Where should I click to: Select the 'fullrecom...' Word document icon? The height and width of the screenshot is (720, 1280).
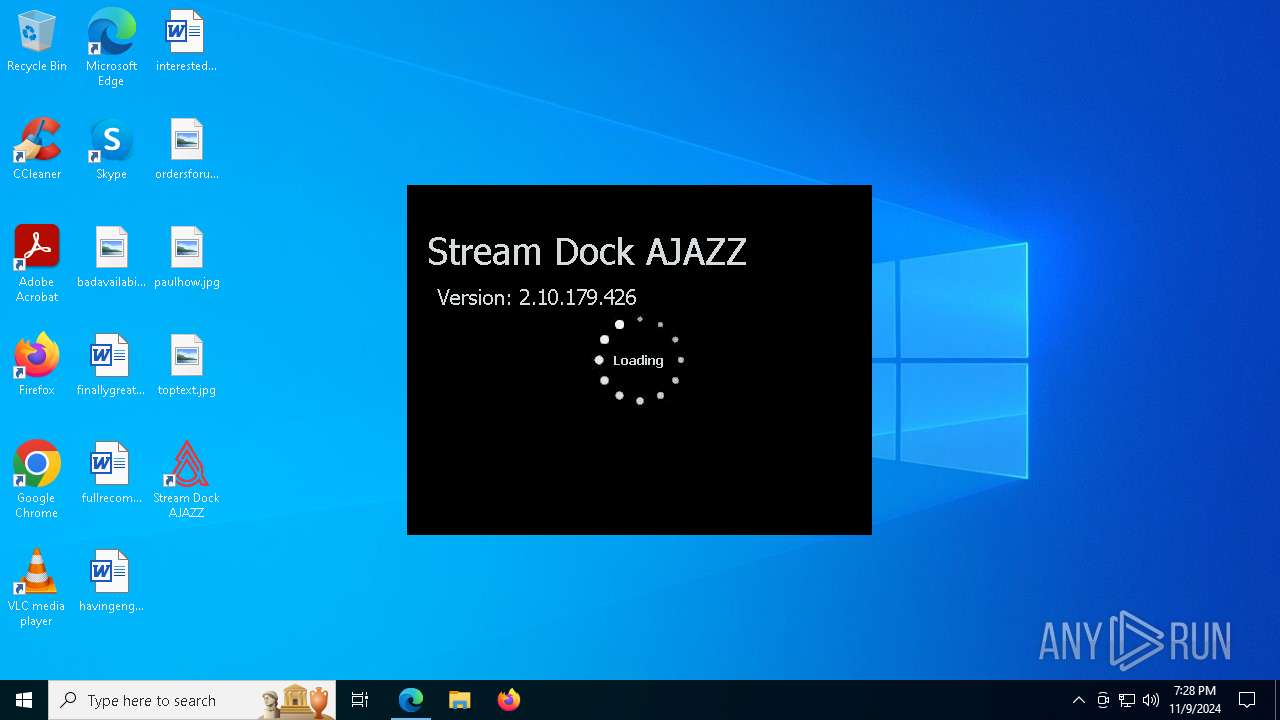pyautogui.click(x=111, y=474)
